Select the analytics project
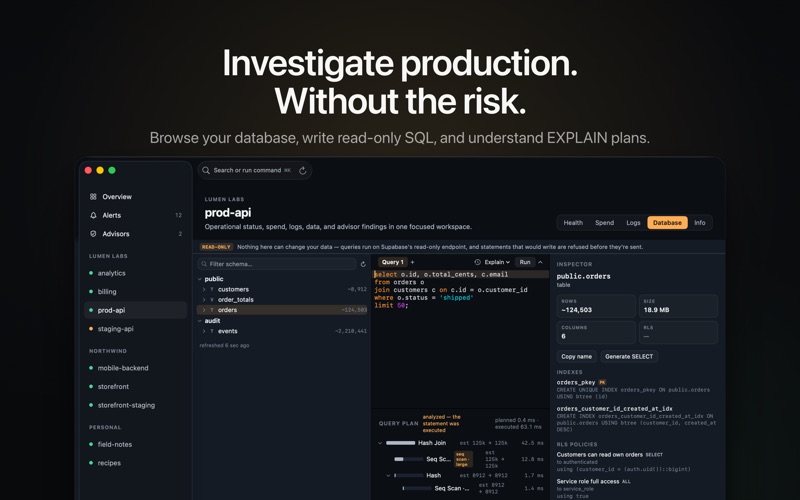This screenshot has height=500, width=800. [x=136, y=273]
